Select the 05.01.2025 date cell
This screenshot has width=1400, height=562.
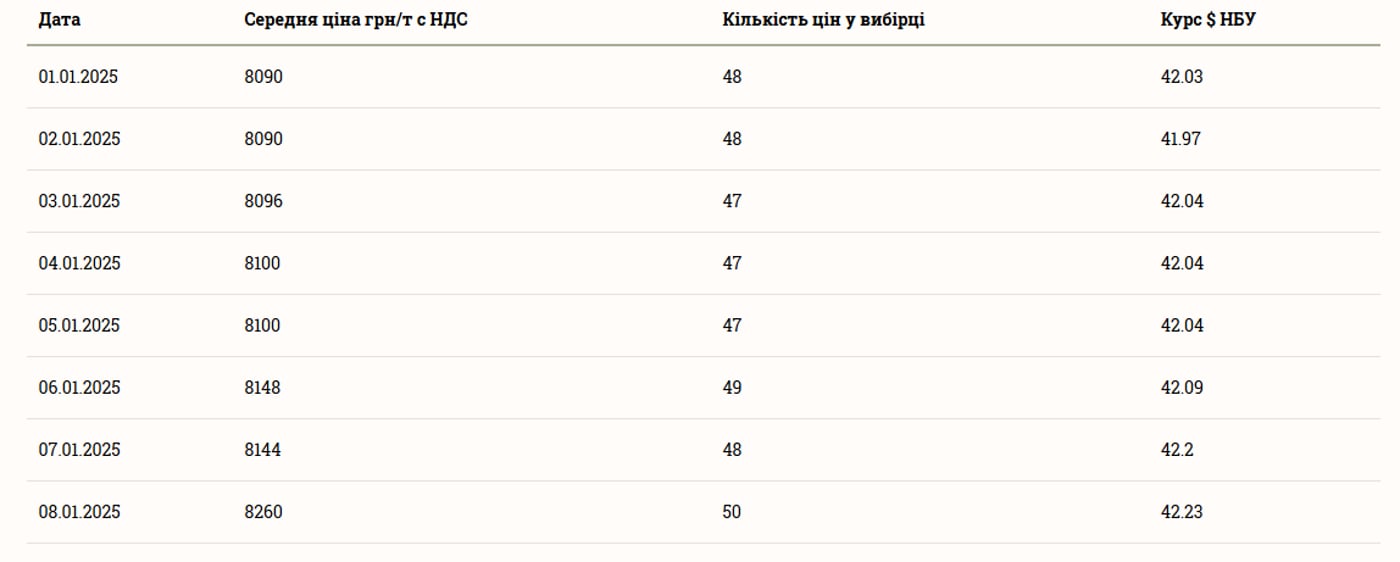pyautogui.click(x=79, y=325)
